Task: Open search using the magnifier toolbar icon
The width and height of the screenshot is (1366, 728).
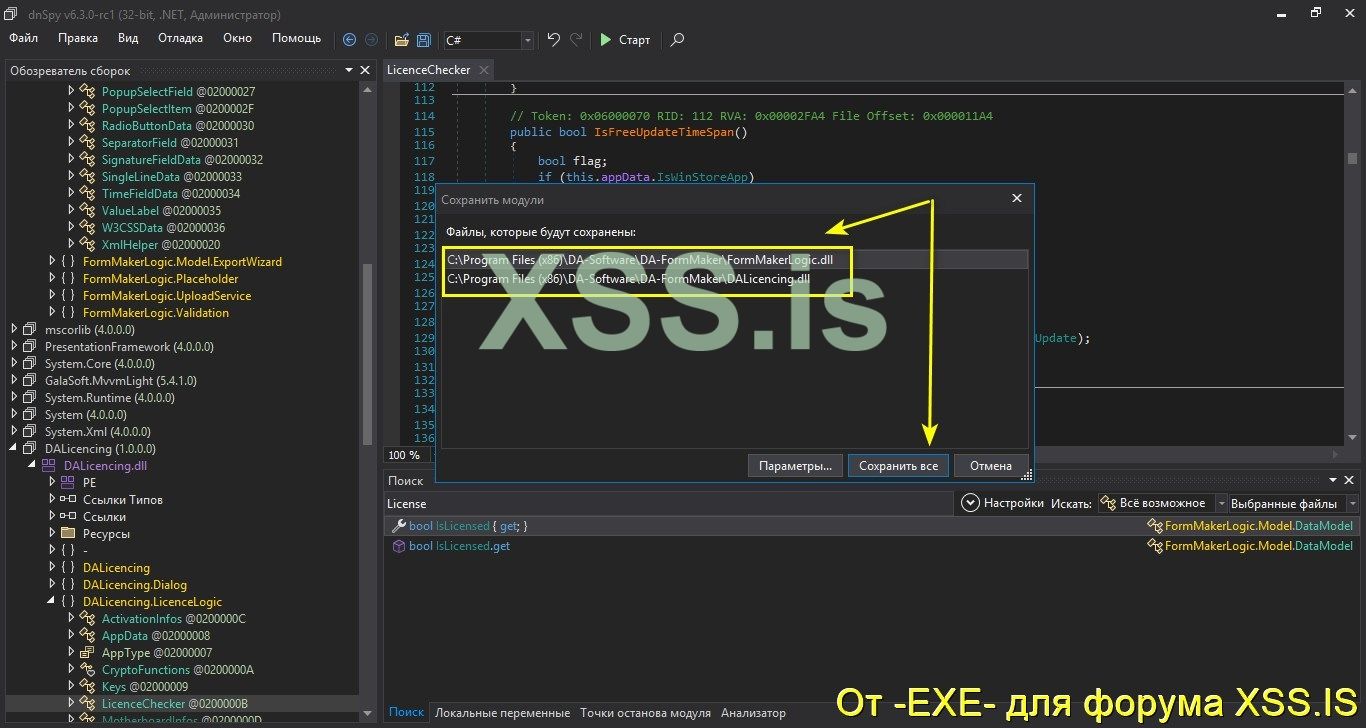Action: pyautogui.click(x=677, y=41)
